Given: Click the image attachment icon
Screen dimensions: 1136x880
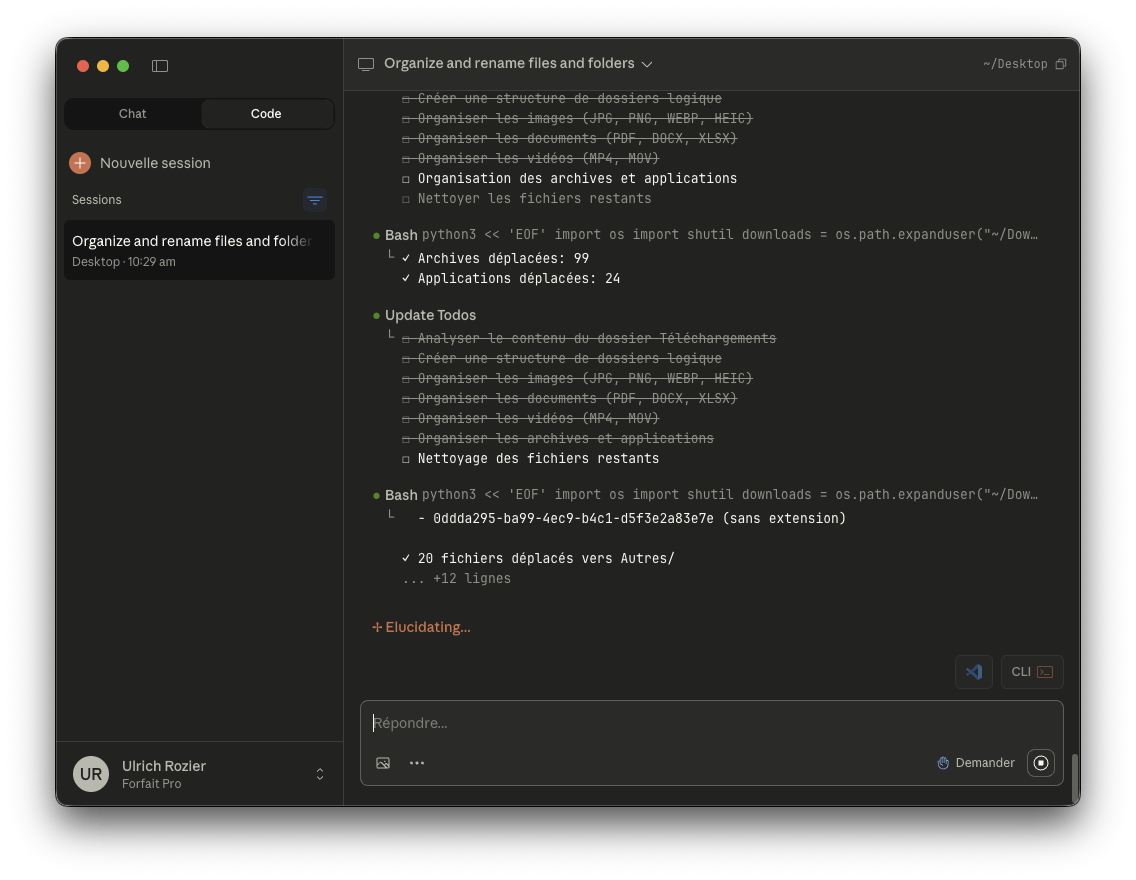Looking at the screenshot, I should pos(383,763).
